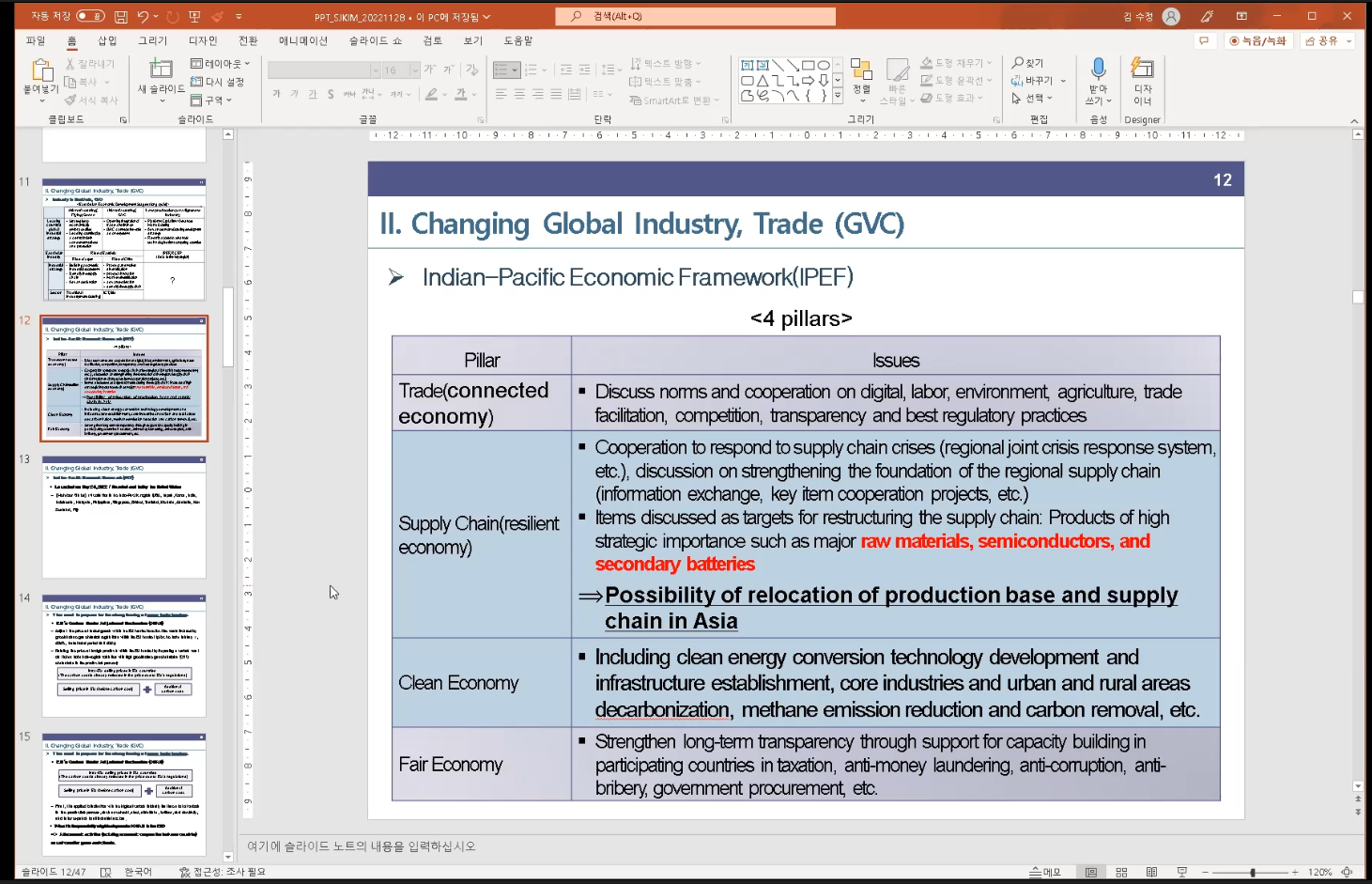Click the Paste (붙여넣기) clipboard icon
1372x884 pixels.
[41, 71]
